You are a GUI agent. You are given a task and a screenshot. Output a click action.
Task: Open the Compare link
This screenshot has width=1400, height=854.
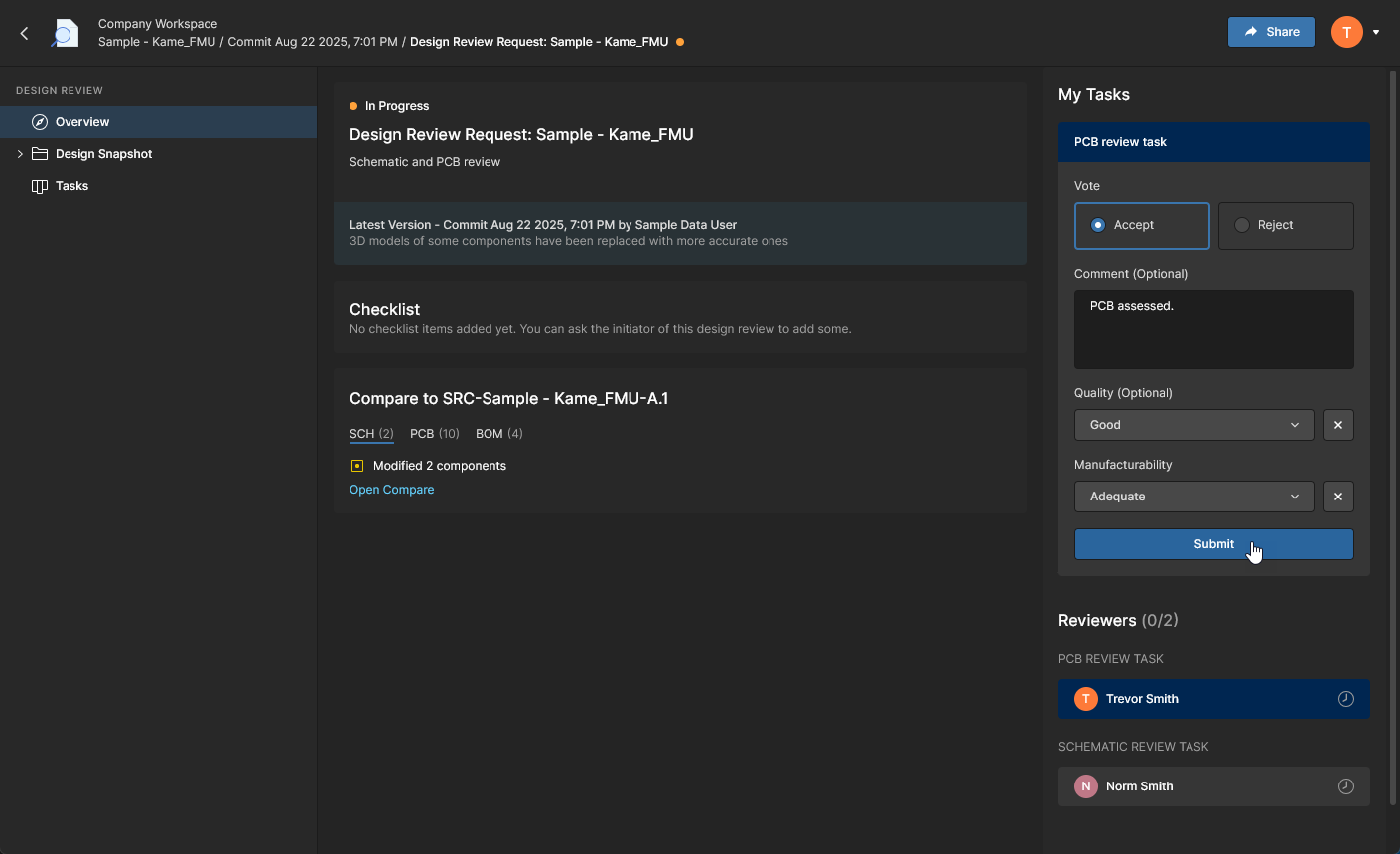[x=391, y=490]
